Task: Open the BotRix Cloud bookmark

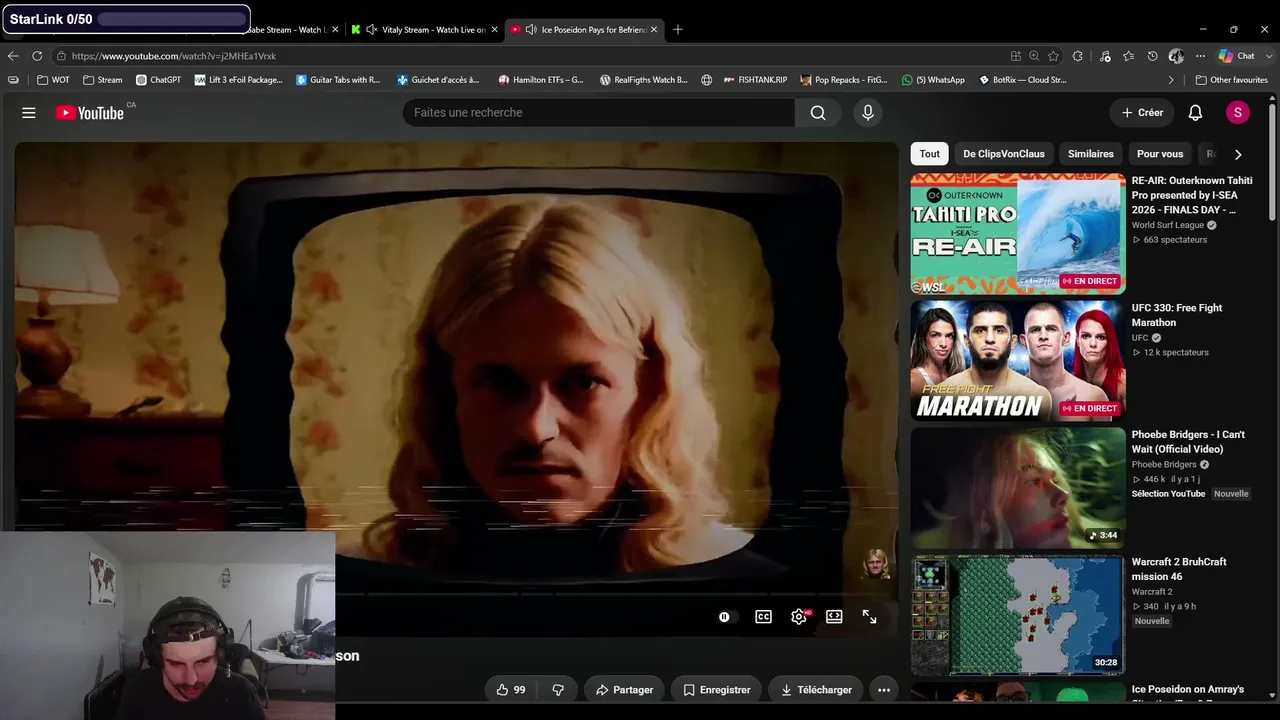Action: tap(1022, 80)
